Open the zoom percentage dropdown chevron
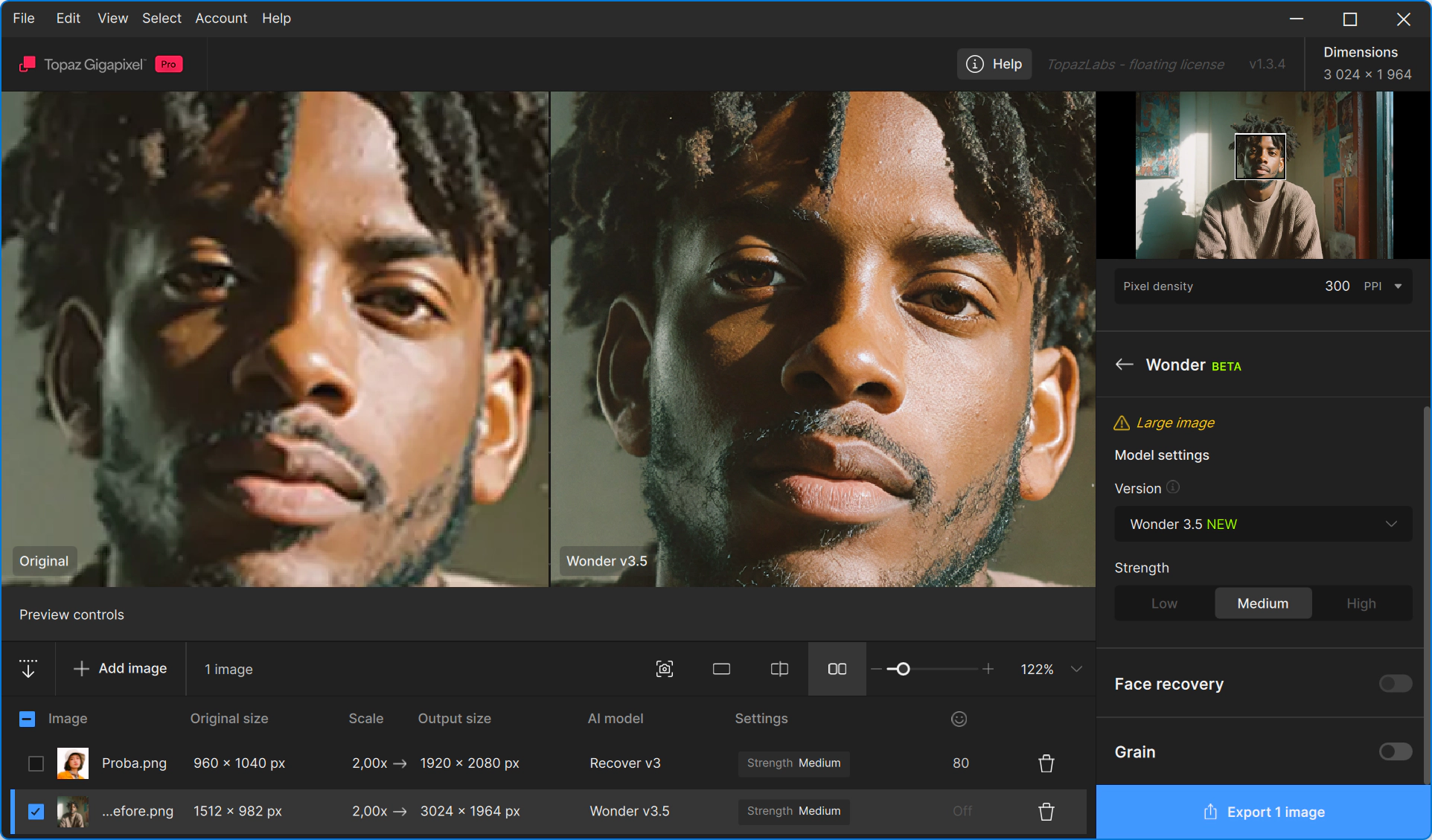 pyautogui.click(x=1076, y=669)
